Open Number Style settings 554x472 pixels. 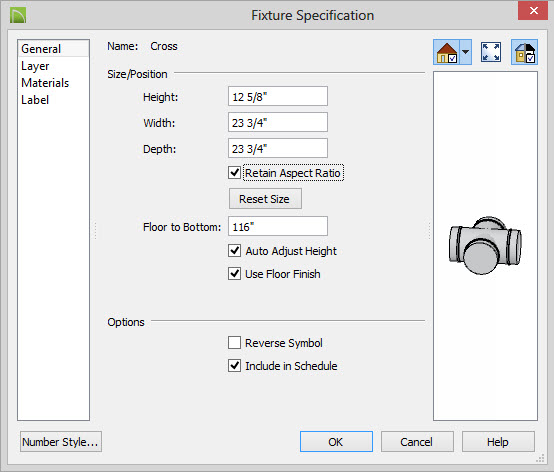[x=61, y=442]
